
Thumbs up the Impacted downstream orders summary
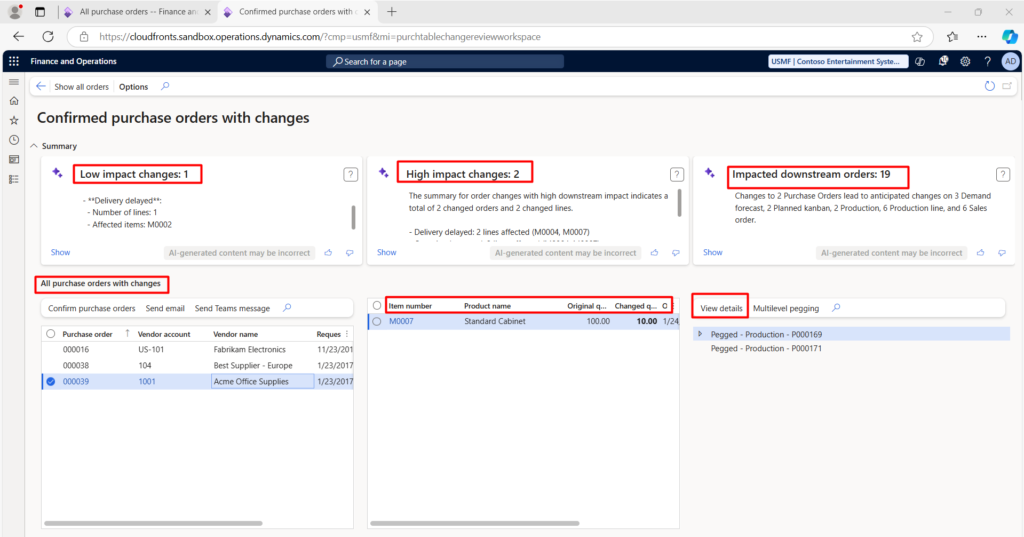point(980,253)
